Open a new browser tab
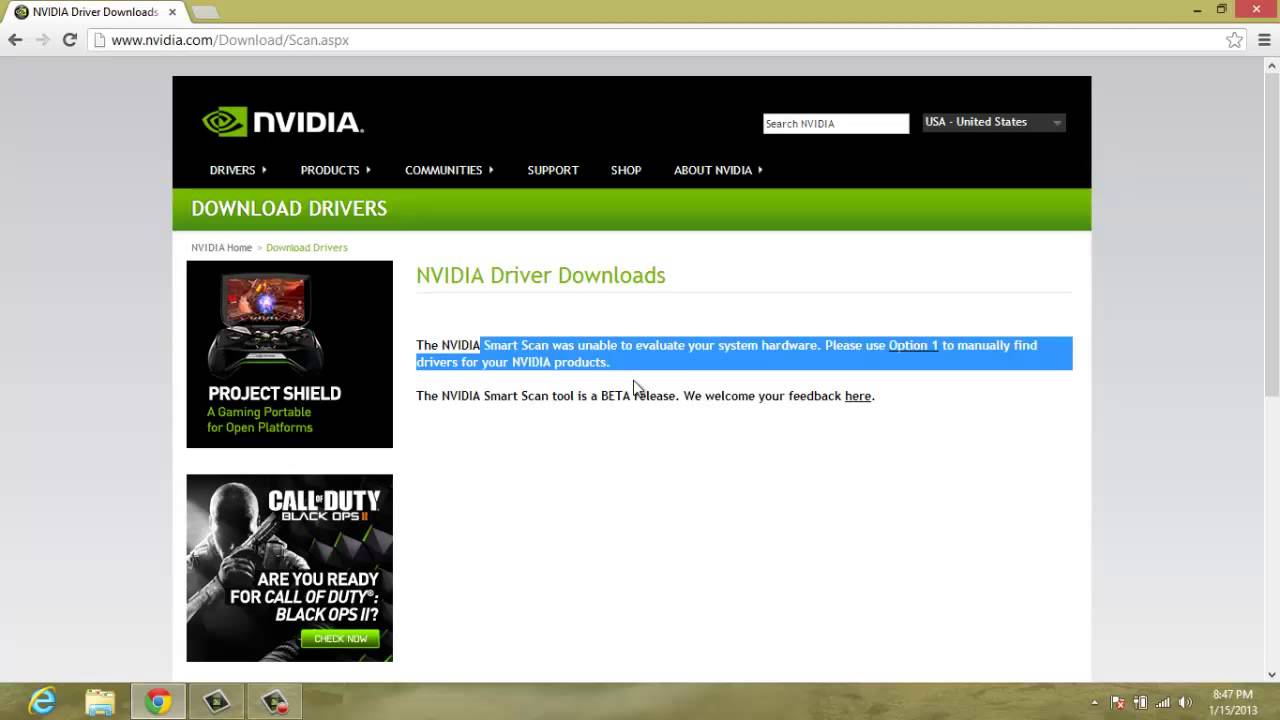This screenshot has height=720, width=1280. pos(205,12)
